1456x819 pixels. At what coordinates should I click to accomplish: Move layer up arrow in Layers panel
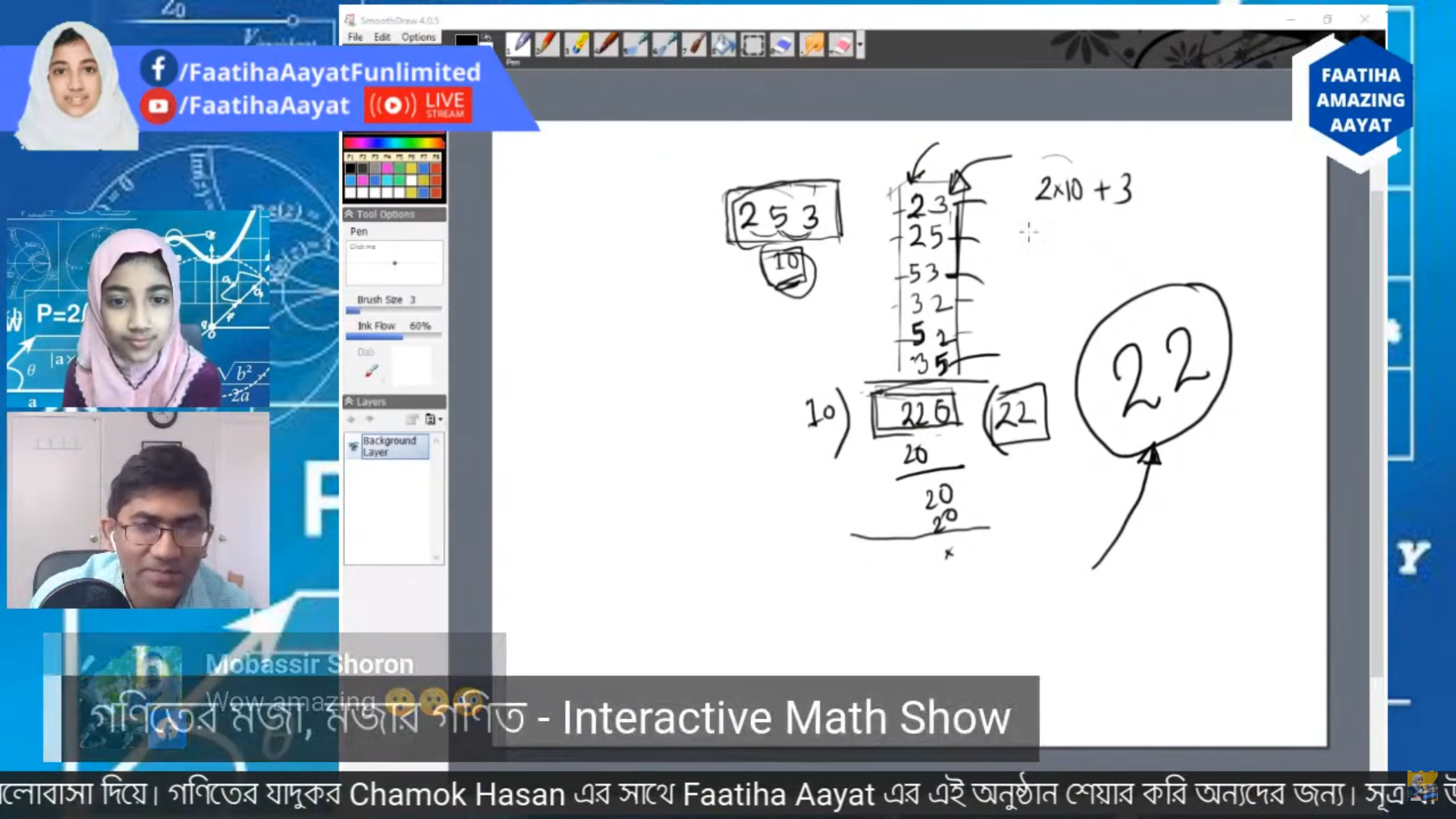(x=351, y=419)
